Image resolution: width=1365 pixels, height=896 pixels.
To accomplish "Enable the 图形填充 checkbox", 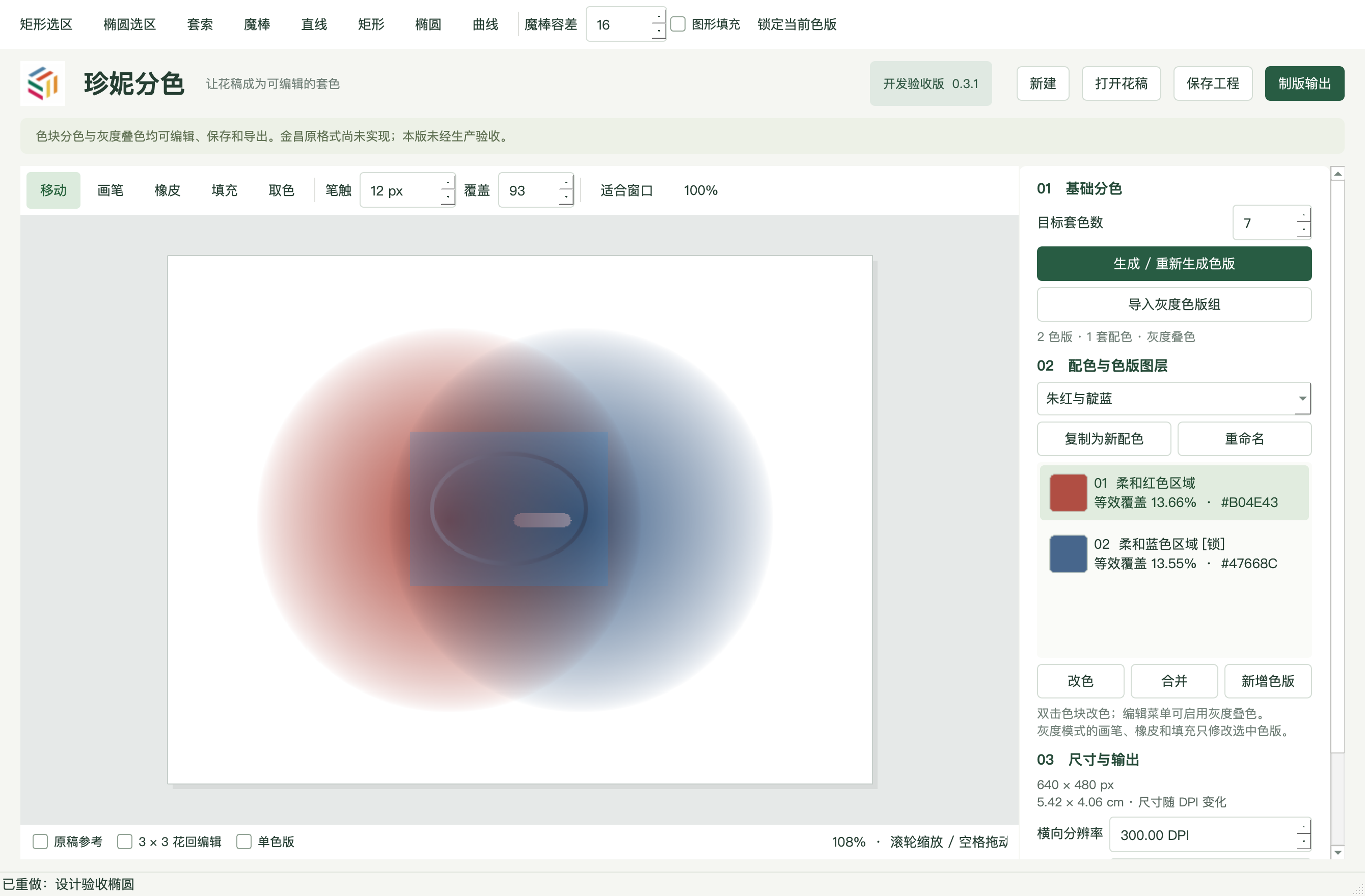I will 678,24.
